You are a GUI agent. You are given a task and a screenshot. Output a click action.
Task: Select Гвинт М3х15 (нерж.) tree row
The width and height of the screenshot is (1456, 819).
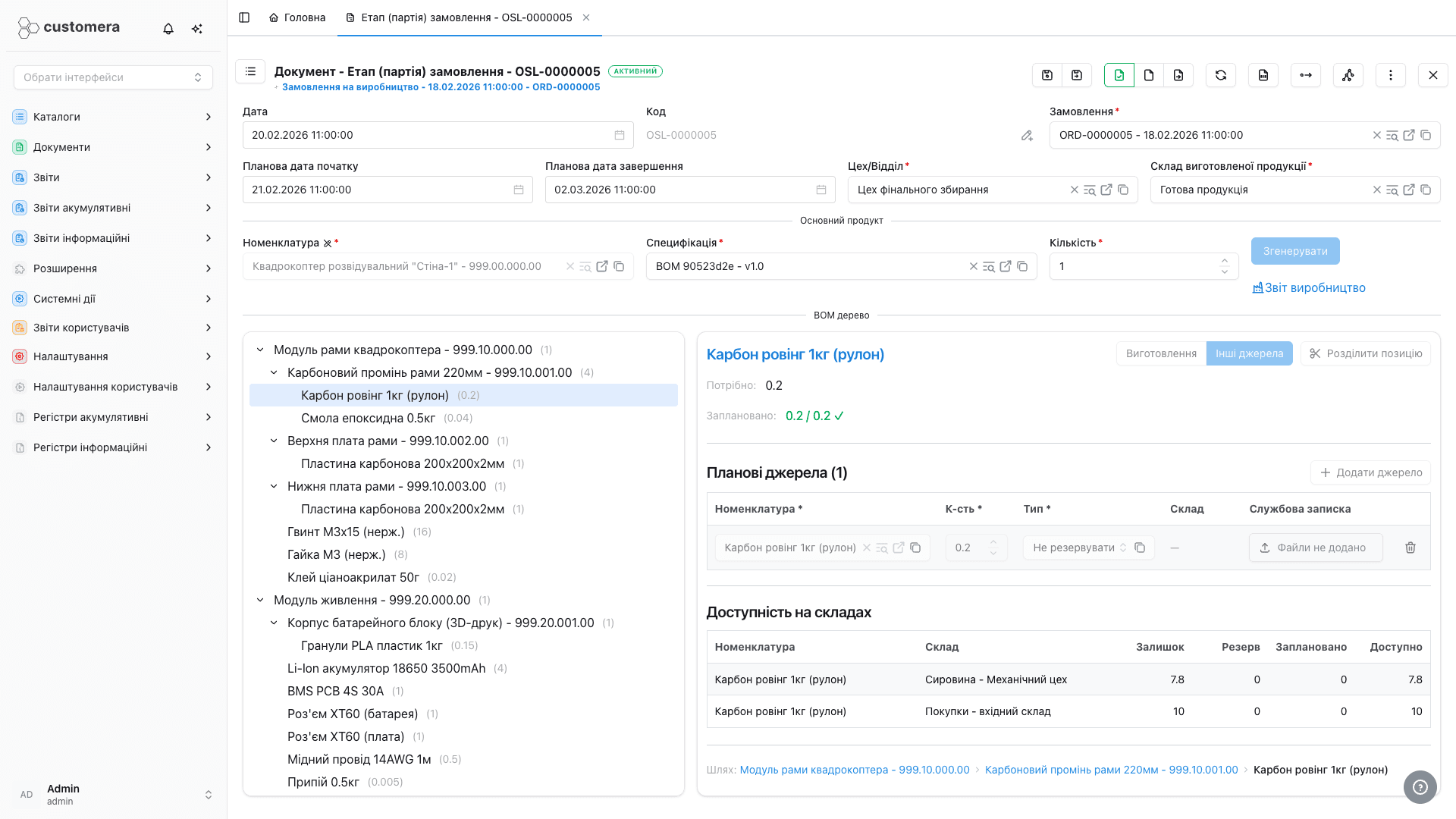463,532
